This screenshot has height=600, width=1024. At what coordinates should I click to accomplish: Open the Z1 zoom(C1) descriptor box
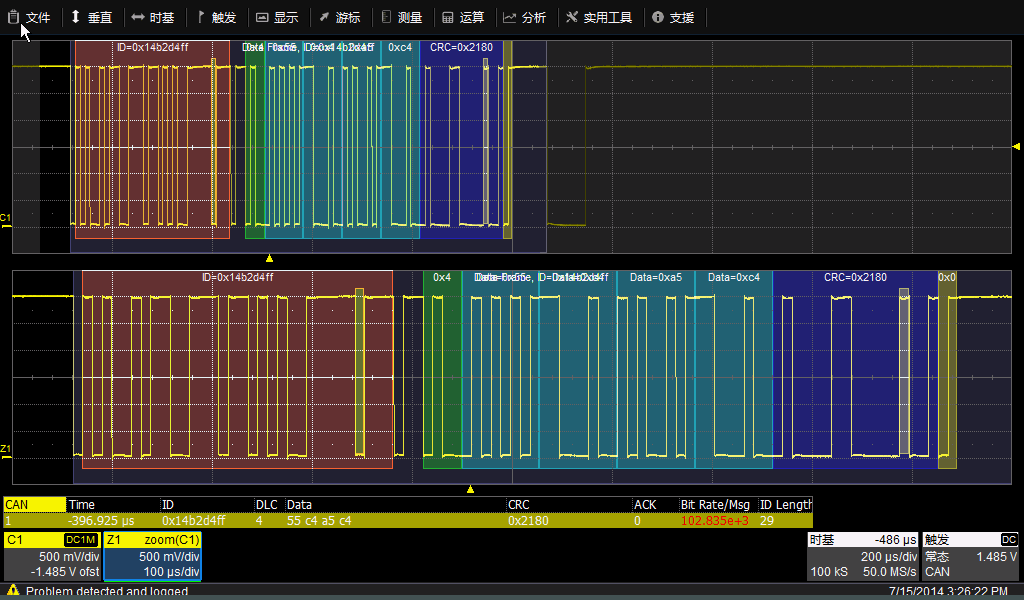click(x=152, y=556)
